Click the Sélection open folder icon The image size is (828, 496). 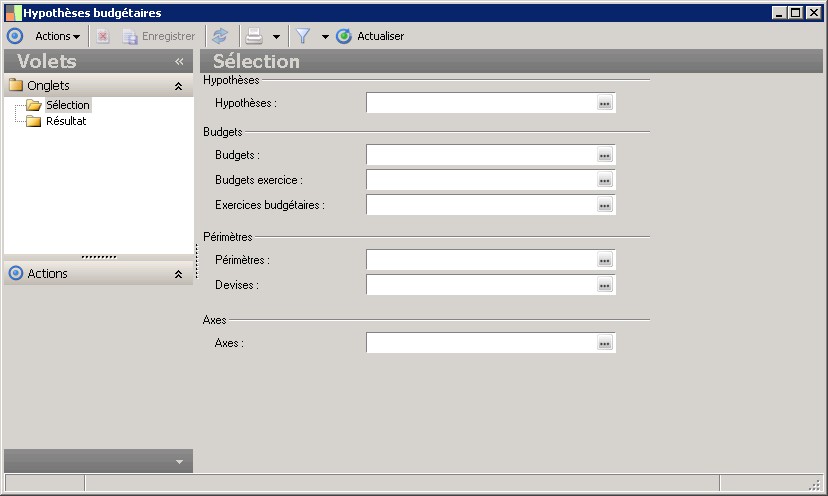tap(34, 105)
